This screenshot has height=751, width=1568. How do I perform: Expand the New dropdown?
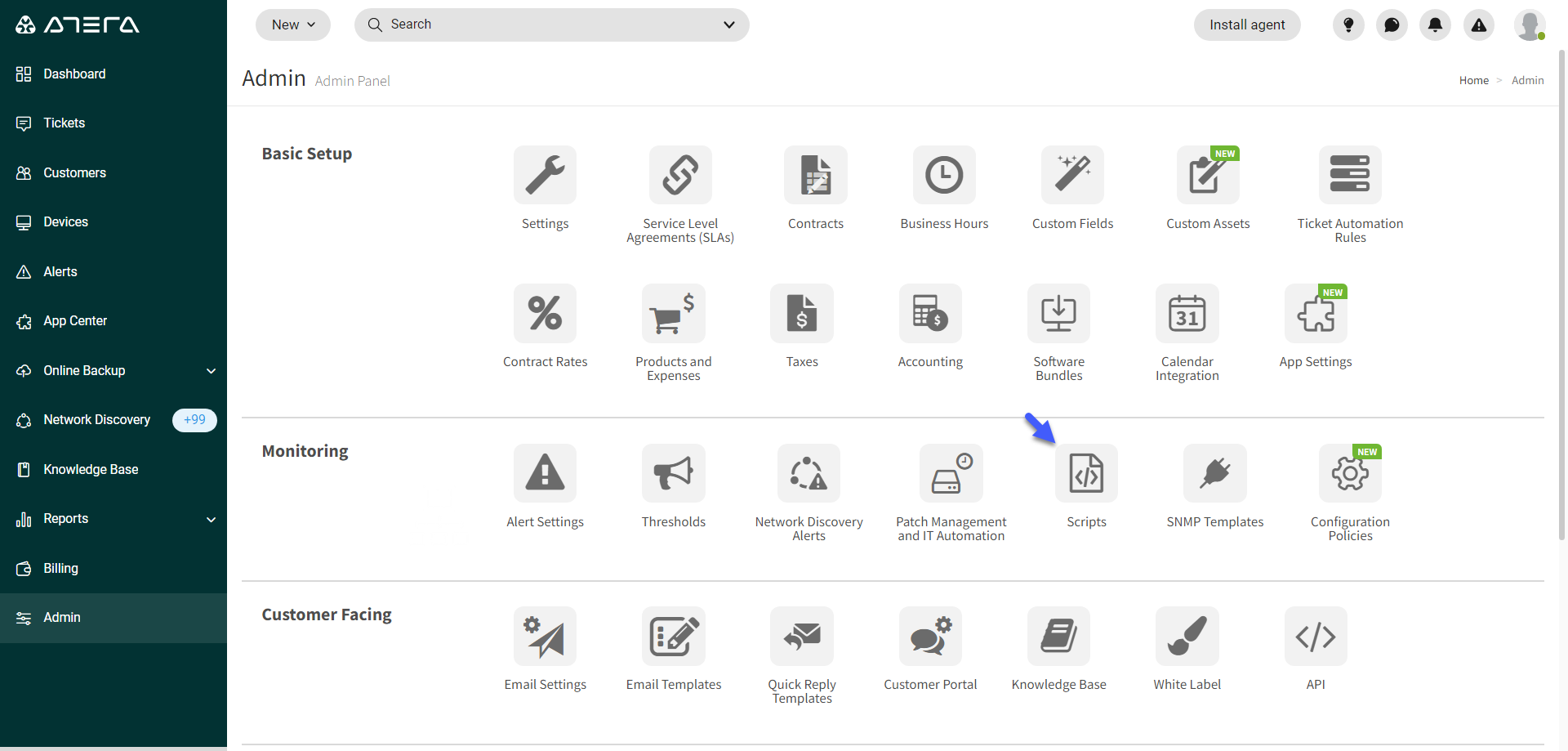pos(292,25)
